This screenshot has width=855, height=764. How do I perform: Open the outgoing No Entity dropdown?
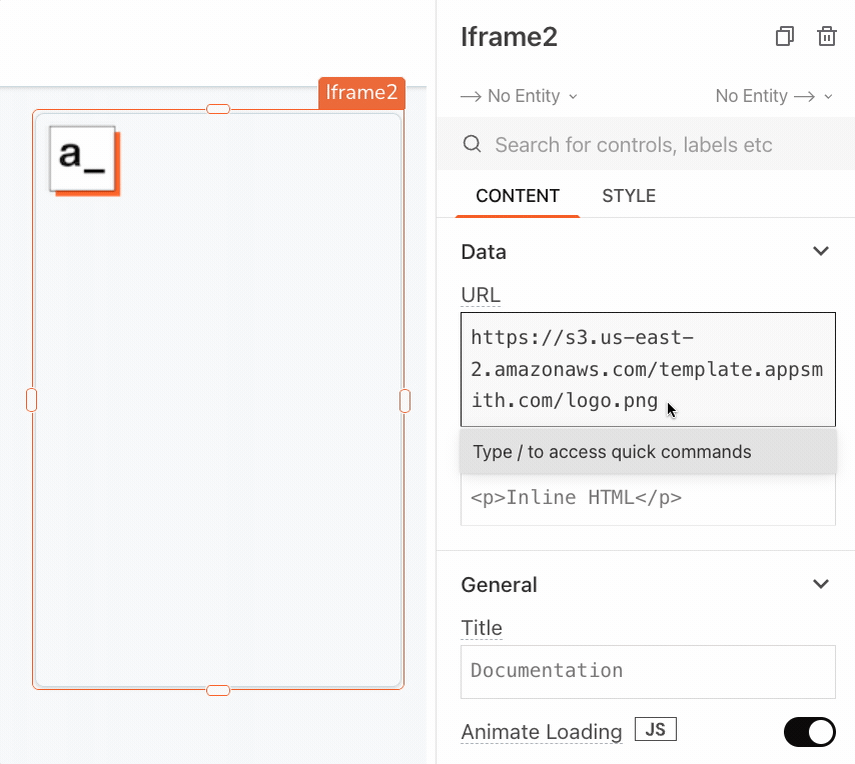coord(773,96)
